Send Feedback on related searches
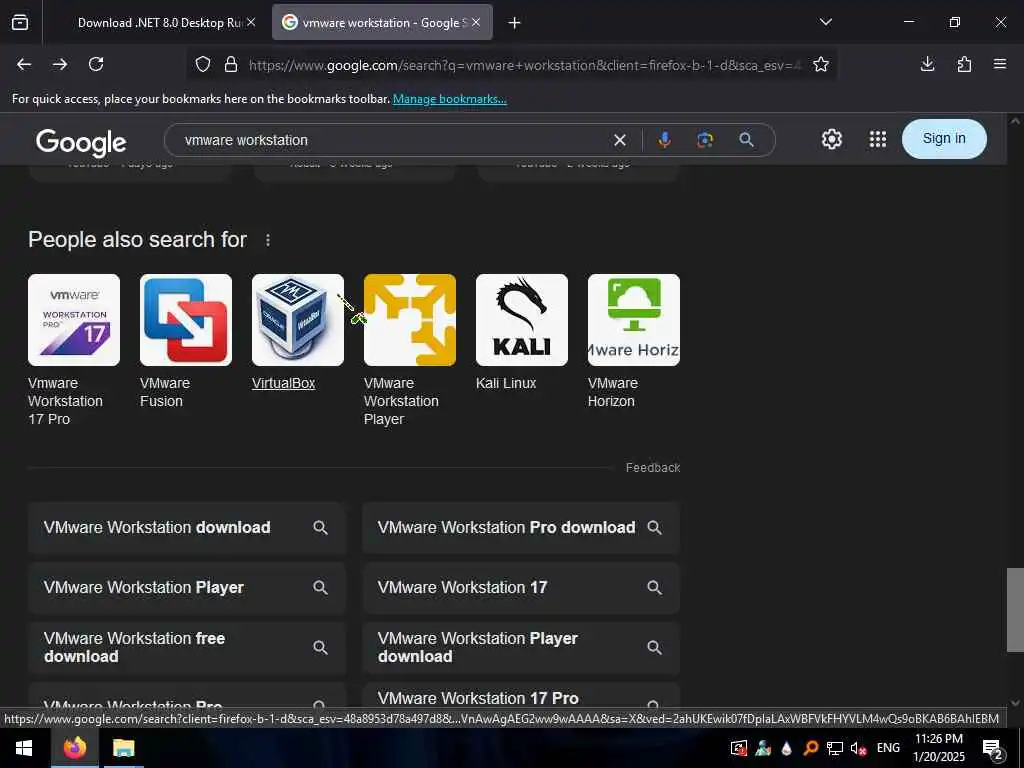Image resolution: width=1024 pixels, height=768 pixels. (653, 468)
